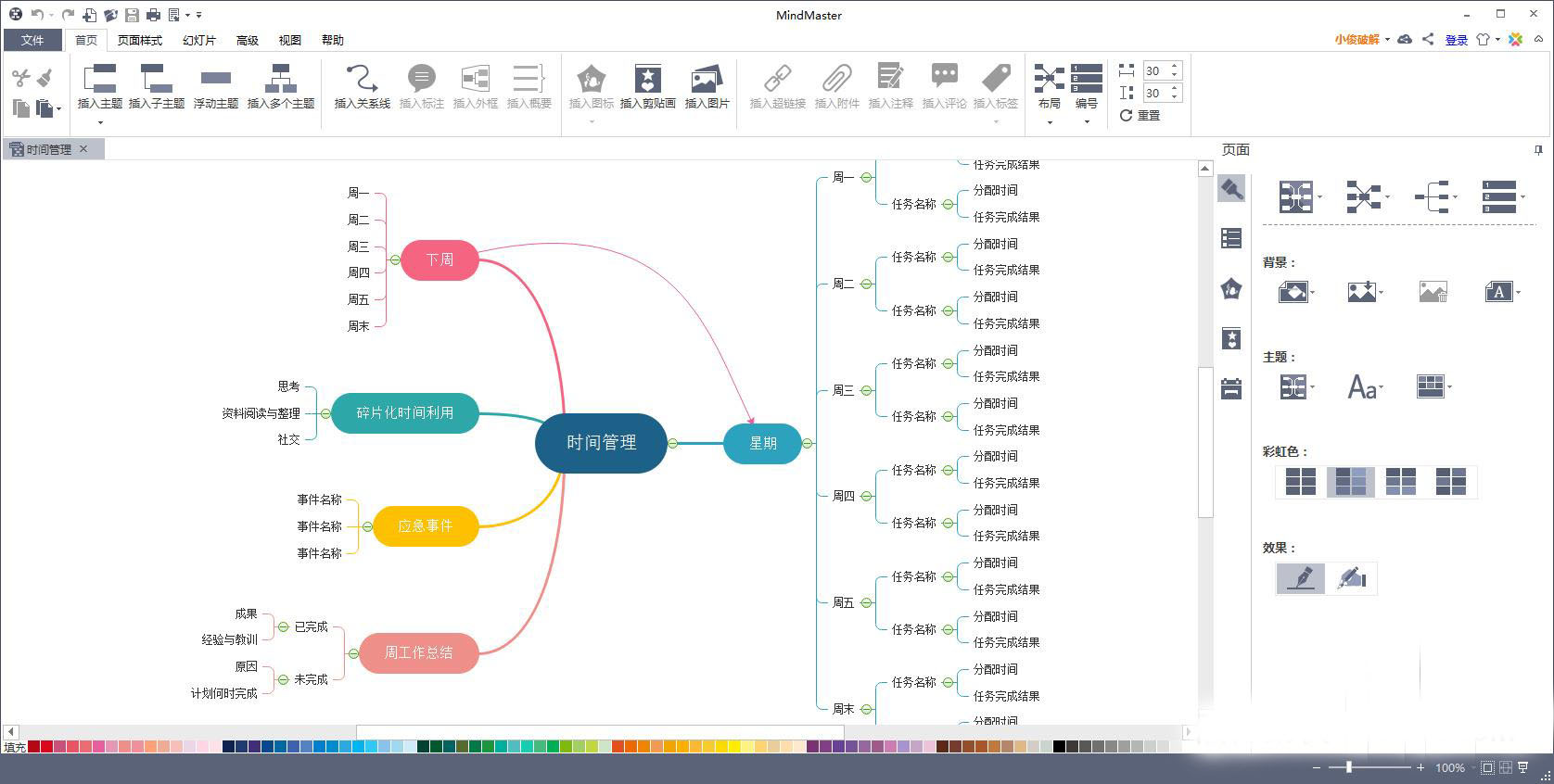Collapse the 星期 node's children

807,443
